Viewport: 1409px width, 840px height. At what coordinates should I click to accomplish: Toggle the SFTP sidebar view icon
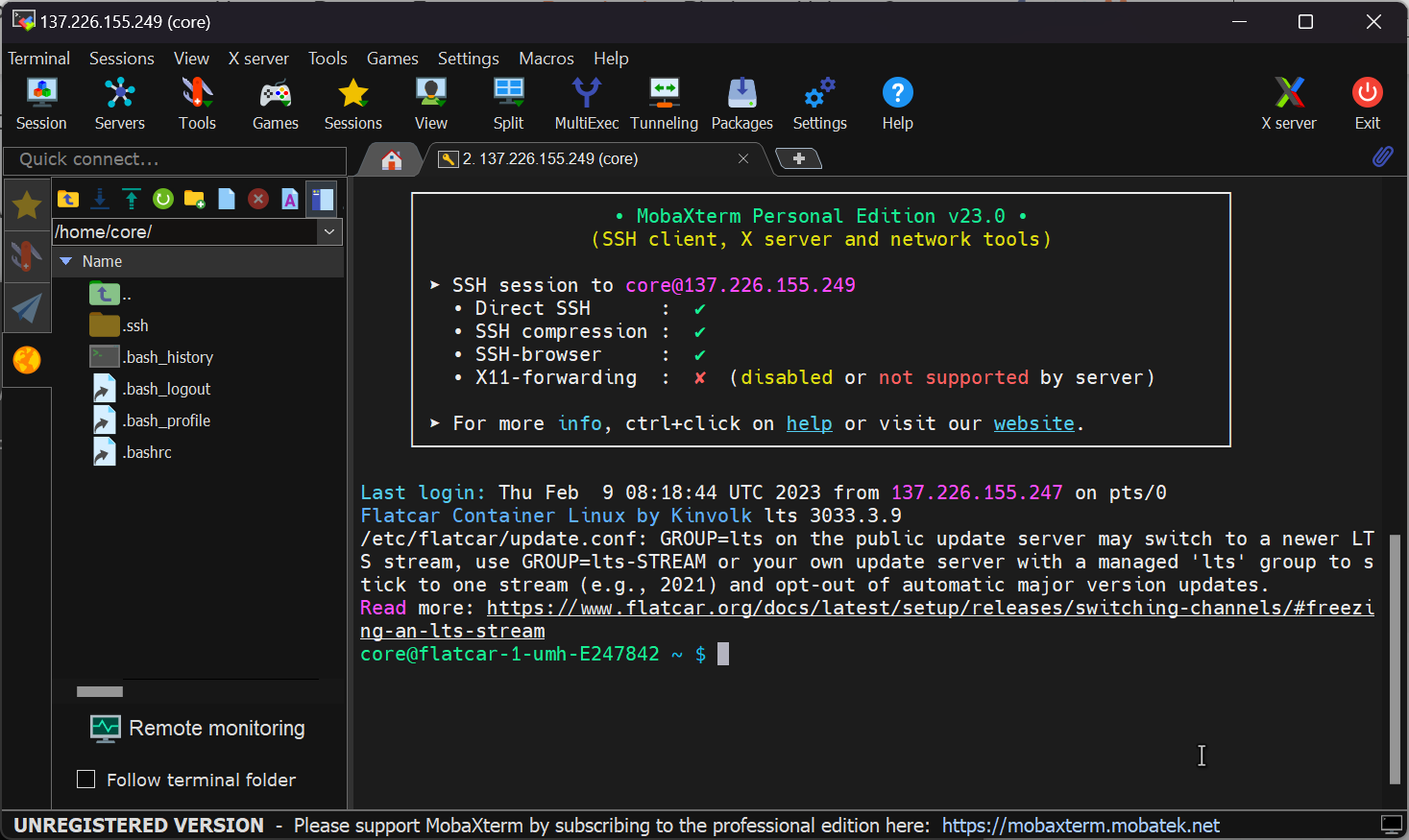coord(322,199)
